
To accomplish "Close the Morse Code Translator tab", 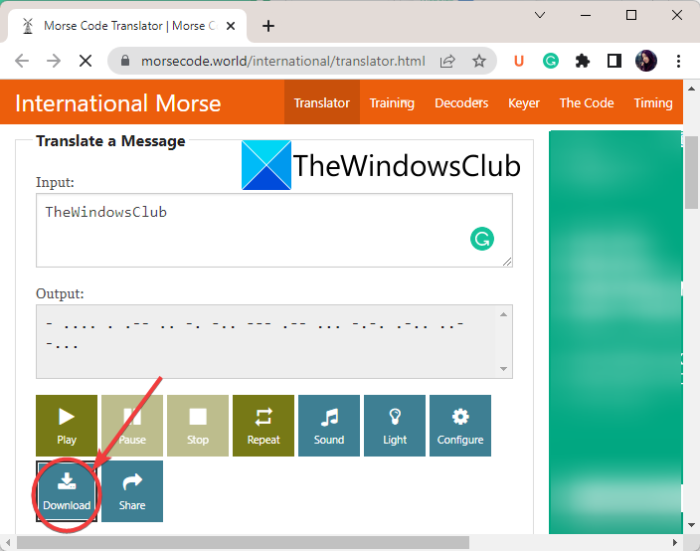I will click(231, 26).
